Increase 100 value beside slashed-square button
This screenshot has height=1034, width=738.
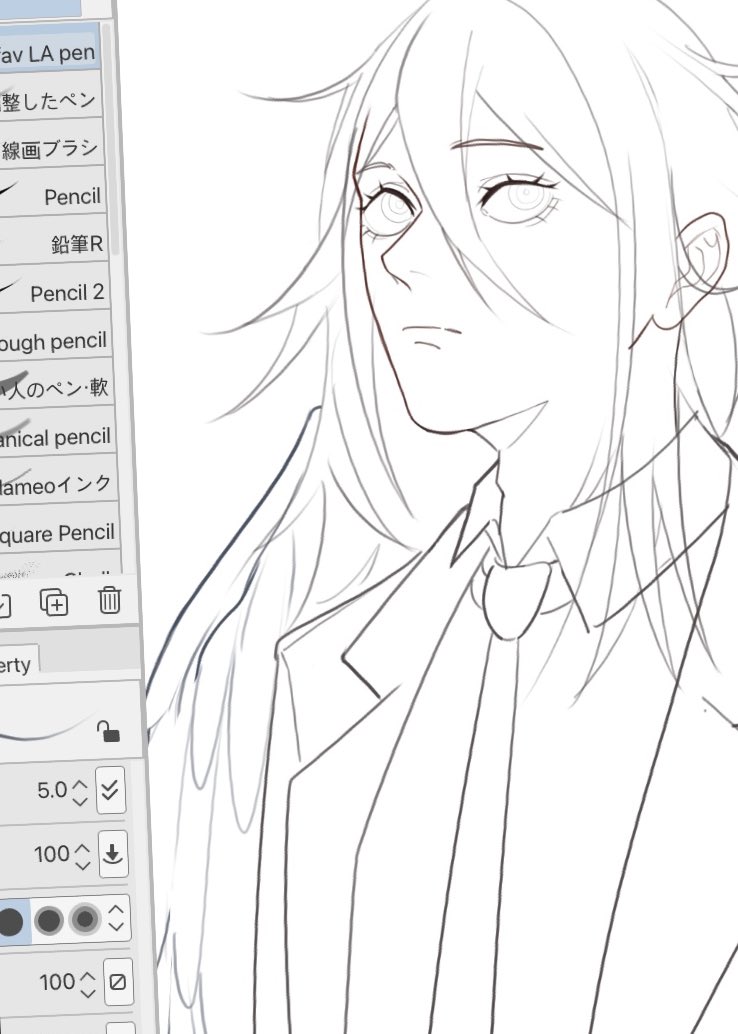[x=87, y=975]
